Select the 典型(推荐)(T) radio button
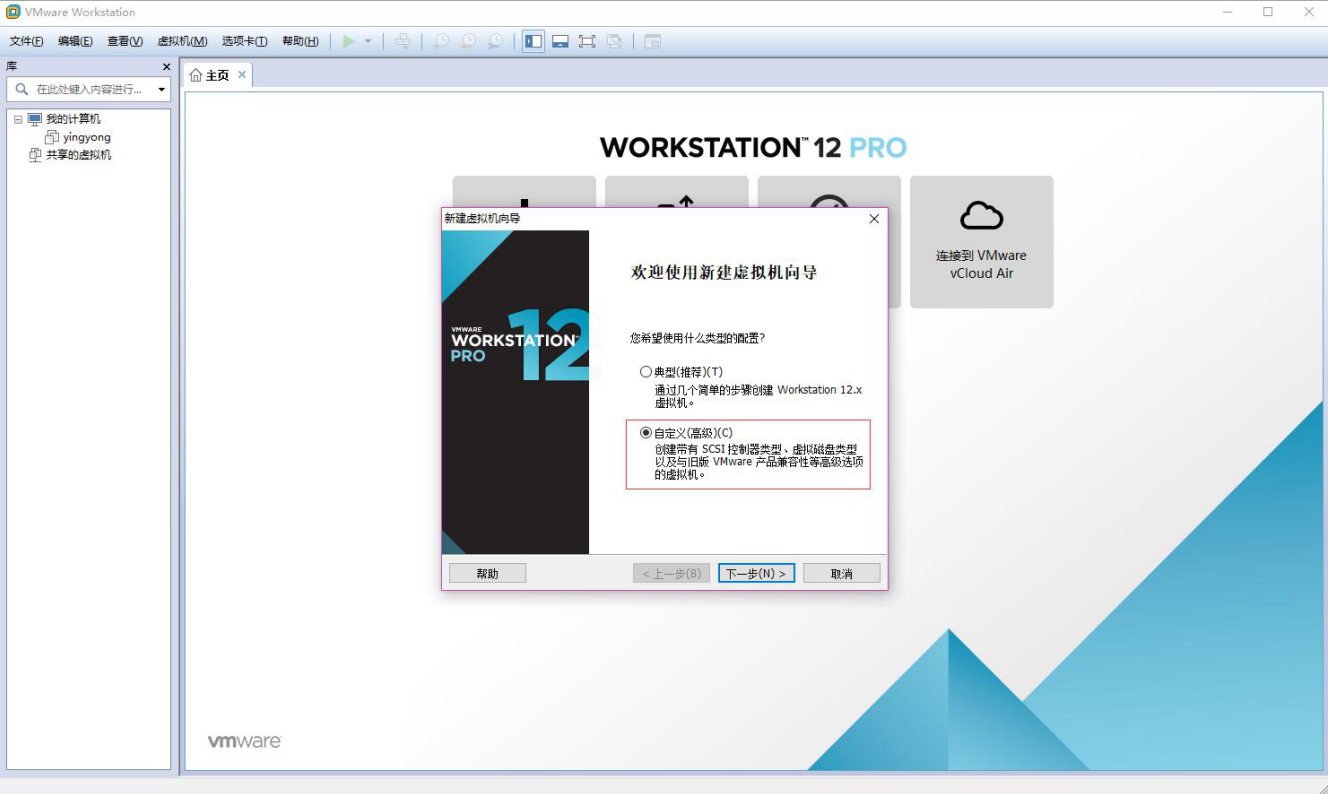The width and height of the screenshot is (1328, 794). tap(646, 372)
